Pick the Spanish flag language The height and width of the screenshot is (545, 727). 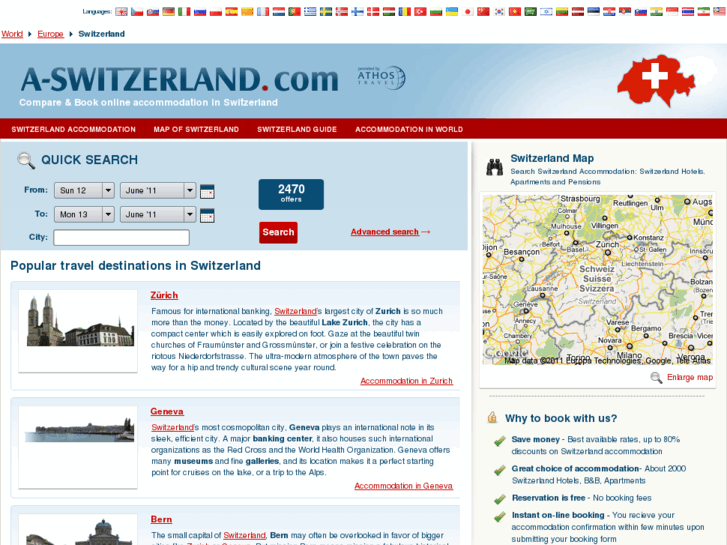click(x=232, y=12)
